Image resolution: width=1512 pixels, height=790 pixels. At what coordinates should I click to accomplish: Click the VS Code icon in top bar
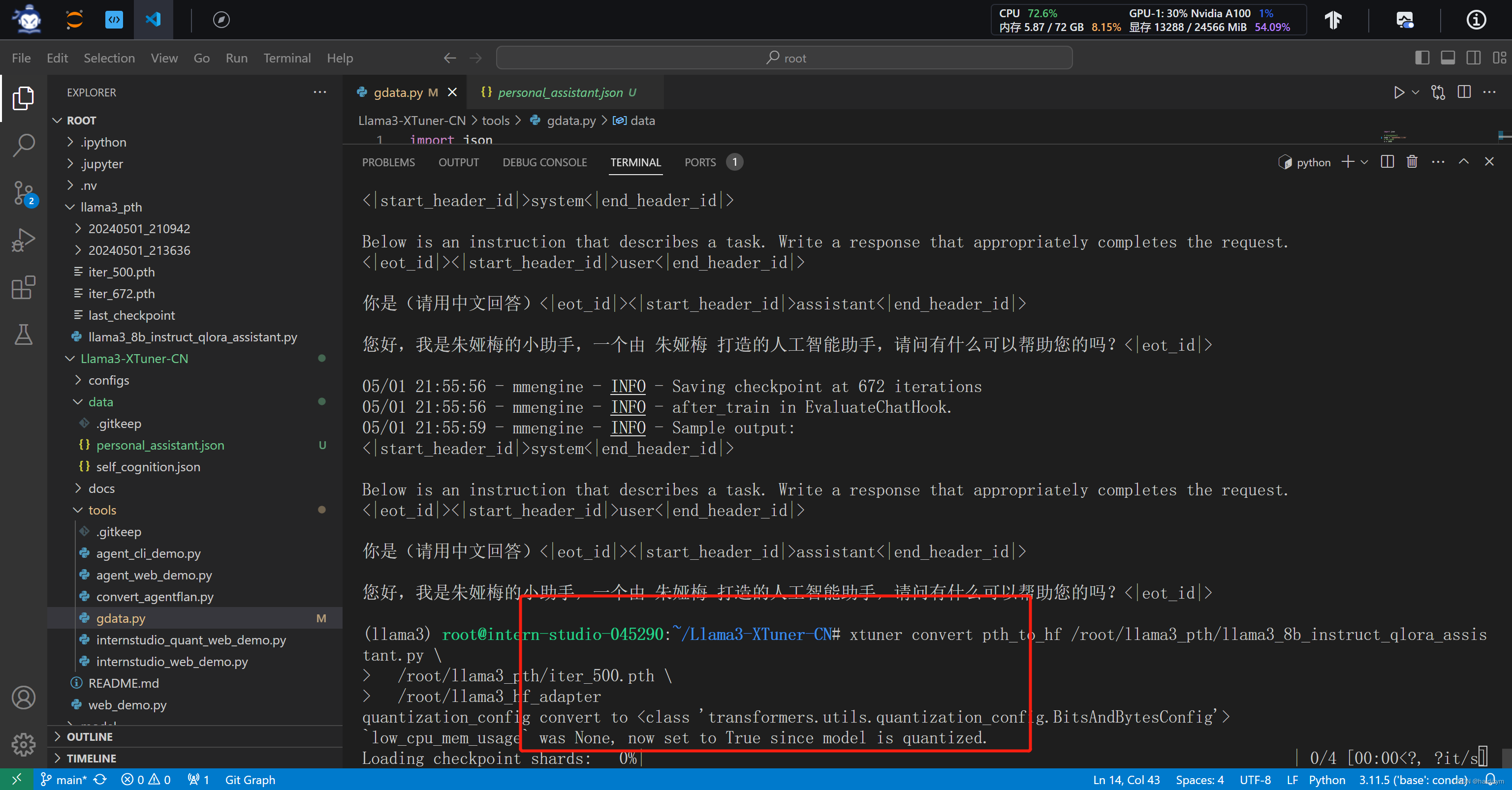tap(153, 19)
